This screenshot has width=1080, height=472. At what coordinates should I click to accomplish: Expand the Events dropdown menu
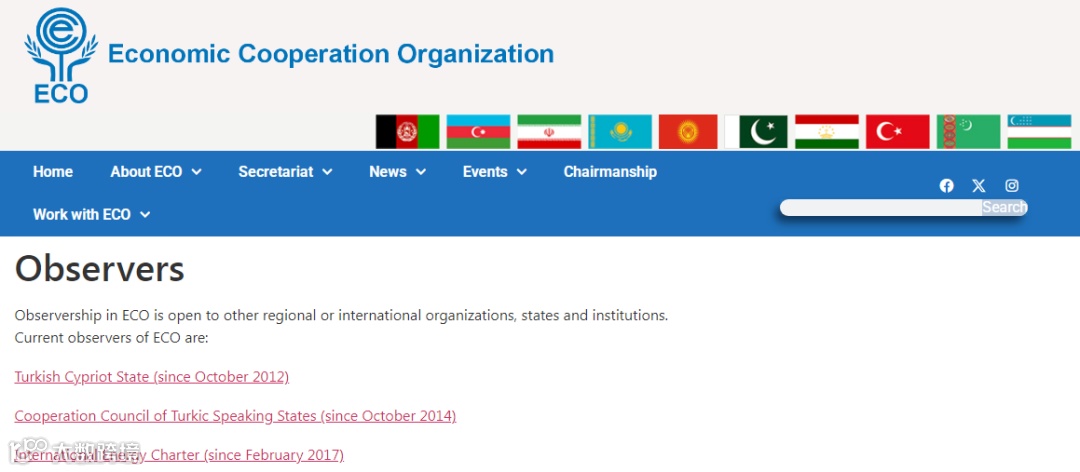click(495, 172)
